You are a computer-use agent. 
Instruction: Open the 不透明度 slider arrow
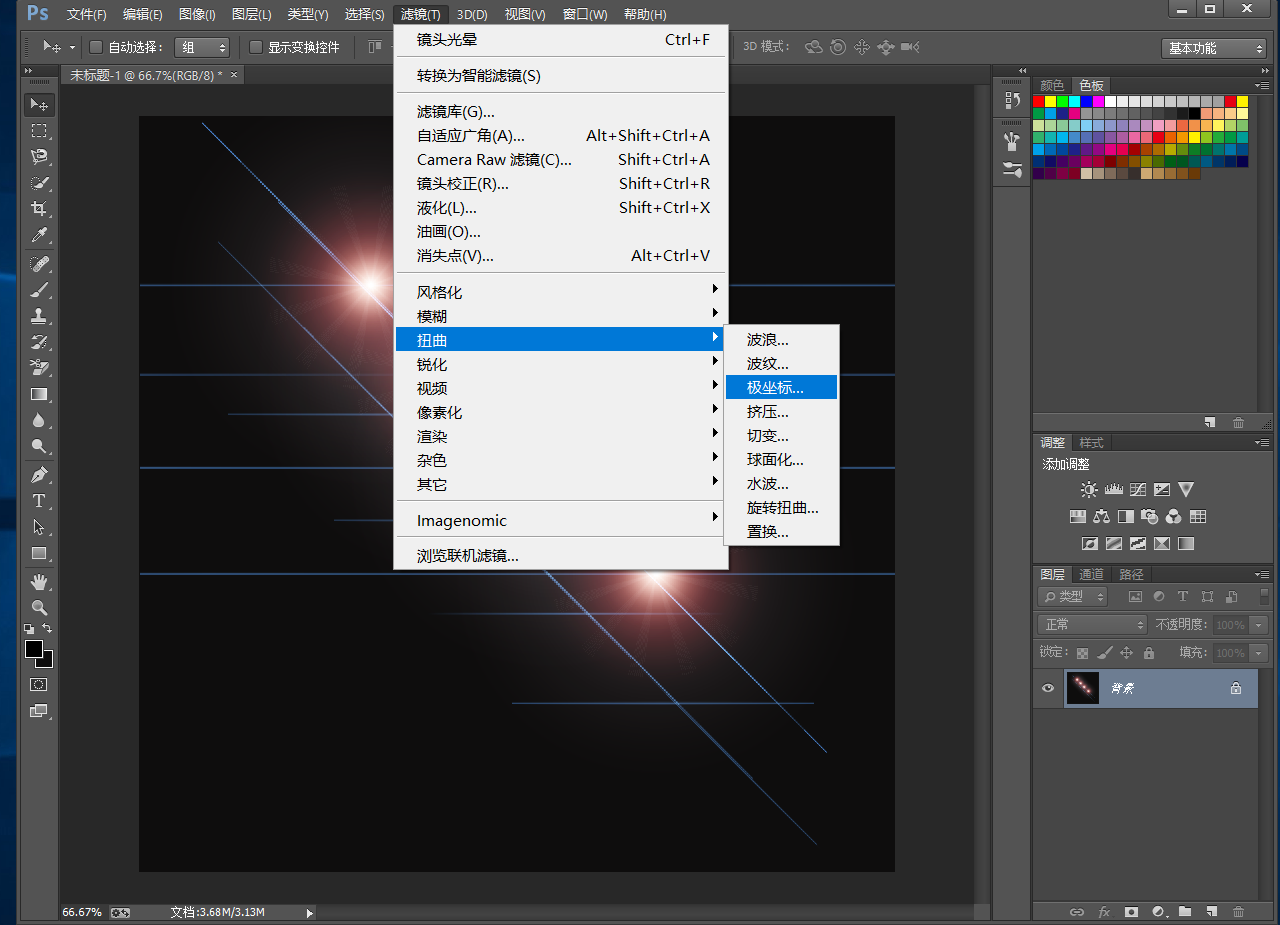[x=1259, y=625]
